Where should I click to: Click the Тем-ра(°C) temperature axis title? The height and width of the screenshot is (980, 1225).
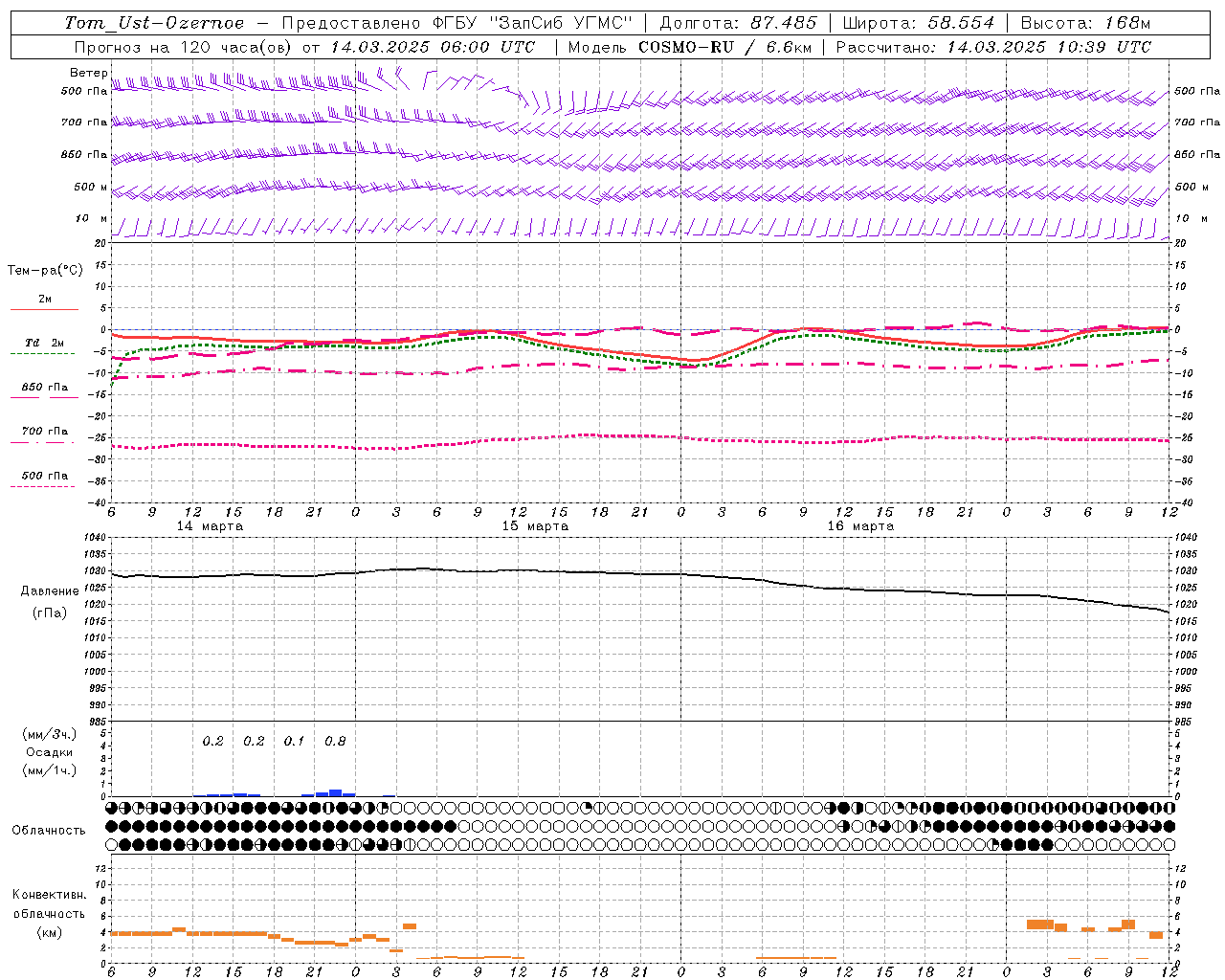pos(45,271)
